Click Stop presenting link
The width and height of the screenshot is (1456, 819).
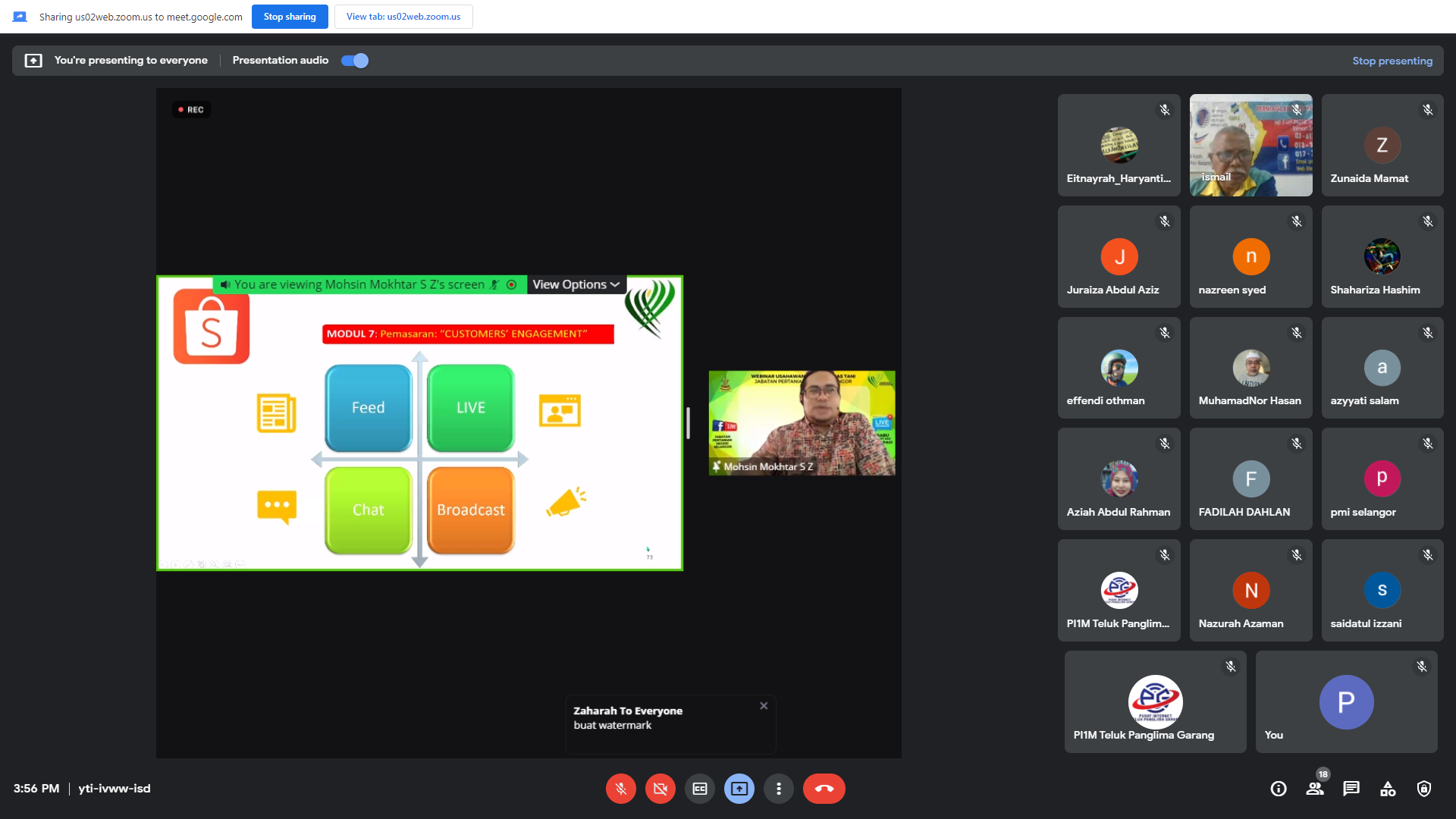1392,61
